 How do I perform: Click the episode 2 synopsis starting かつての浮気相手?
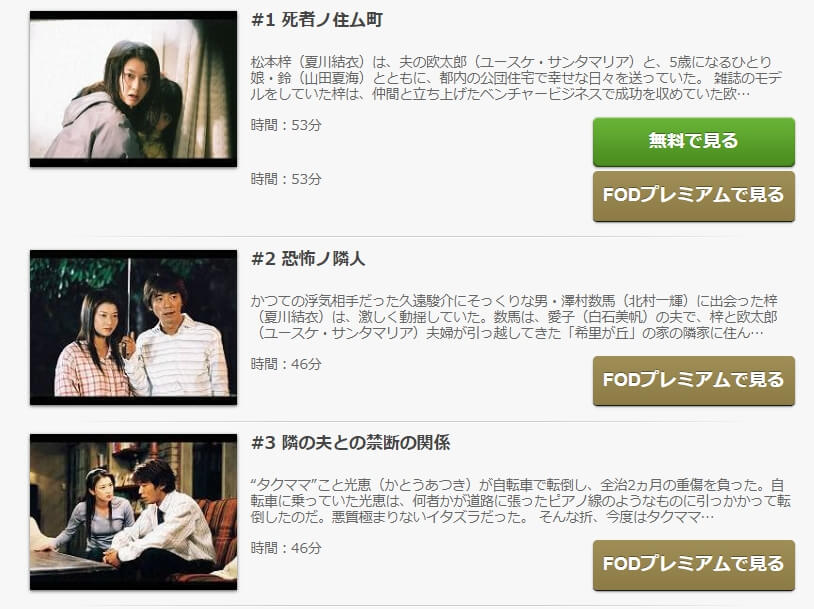[x=514, y=317]
